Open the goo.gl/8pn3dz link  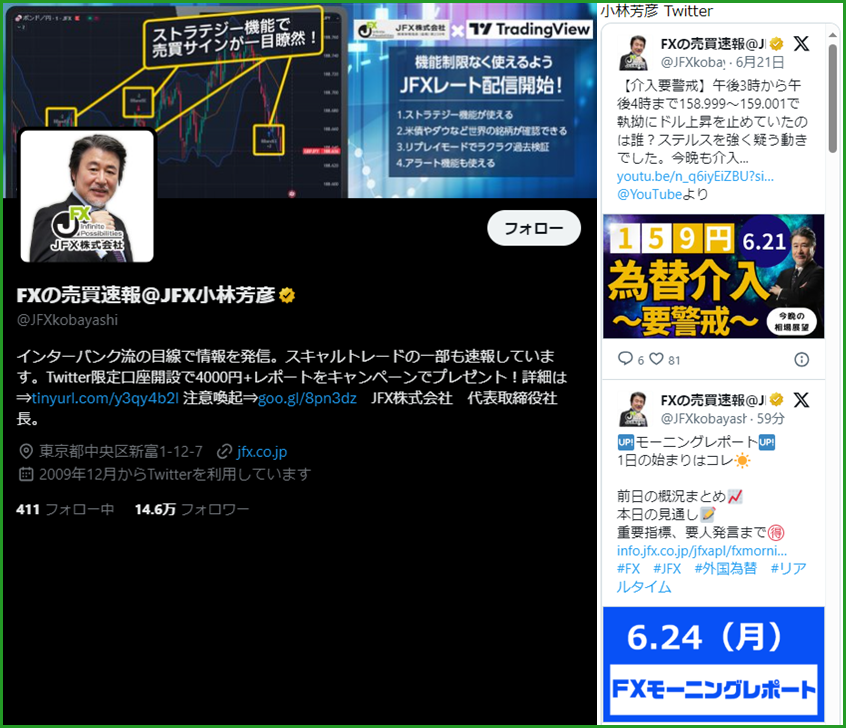(307, 398)
